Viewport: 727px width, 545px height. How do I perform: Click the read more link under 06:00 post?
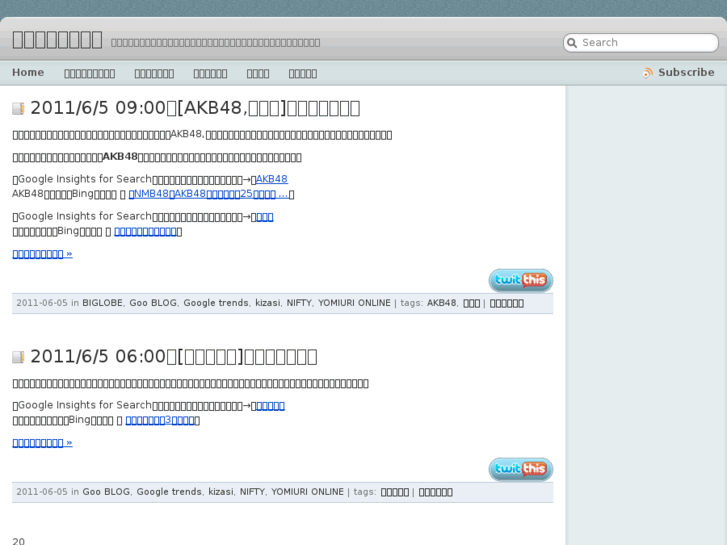pyautogui.click(x=42, y=442)
